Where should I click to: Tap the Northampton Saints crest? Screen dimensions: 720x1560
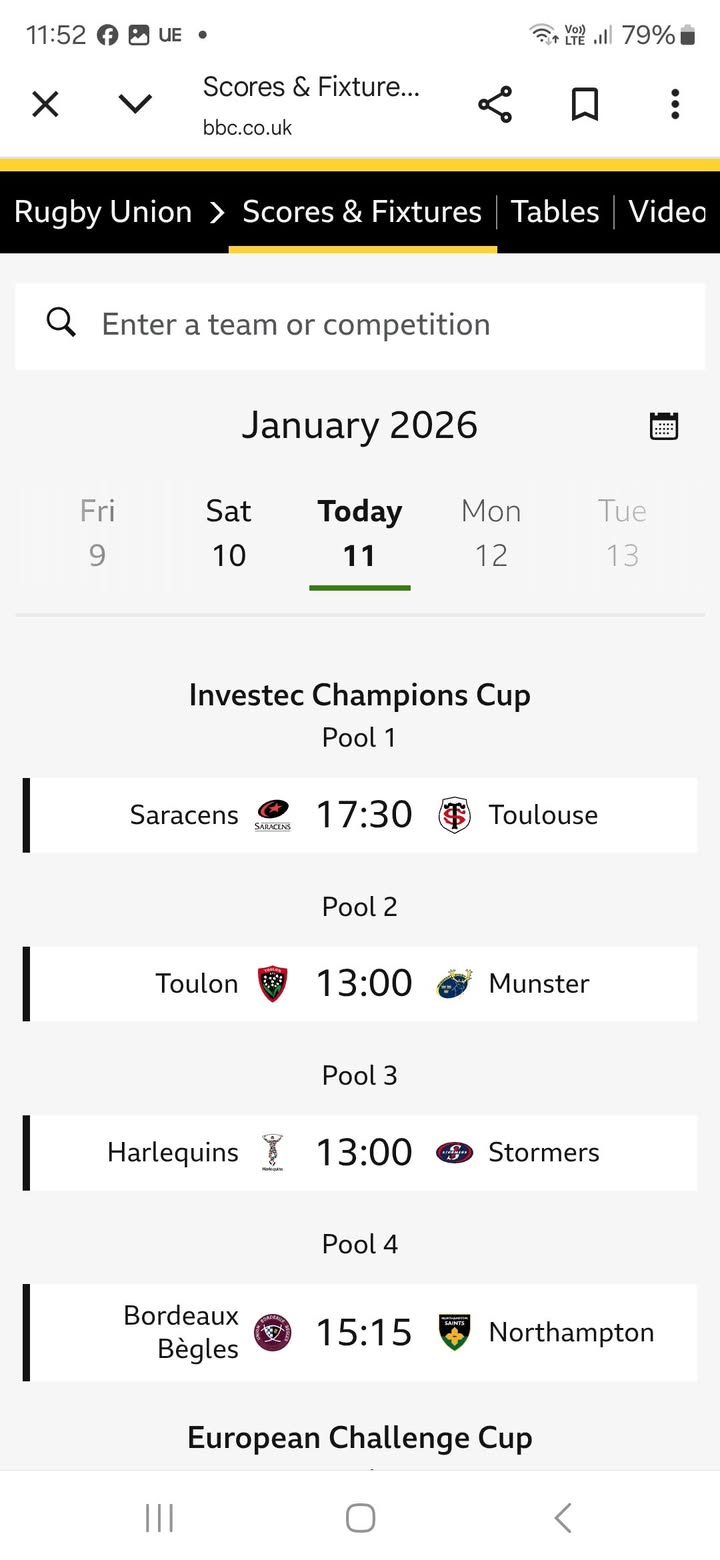tap(454, 1332)
